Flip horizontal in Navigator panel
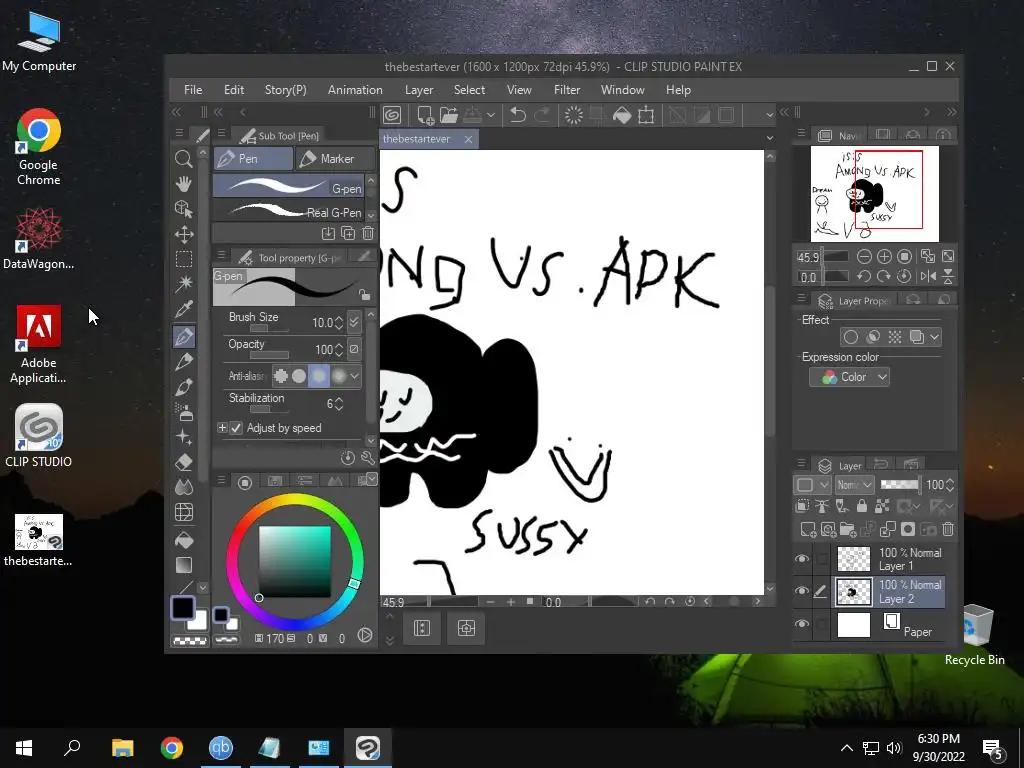The width and height of the screenshot is (1024, 768). [927, 276]
